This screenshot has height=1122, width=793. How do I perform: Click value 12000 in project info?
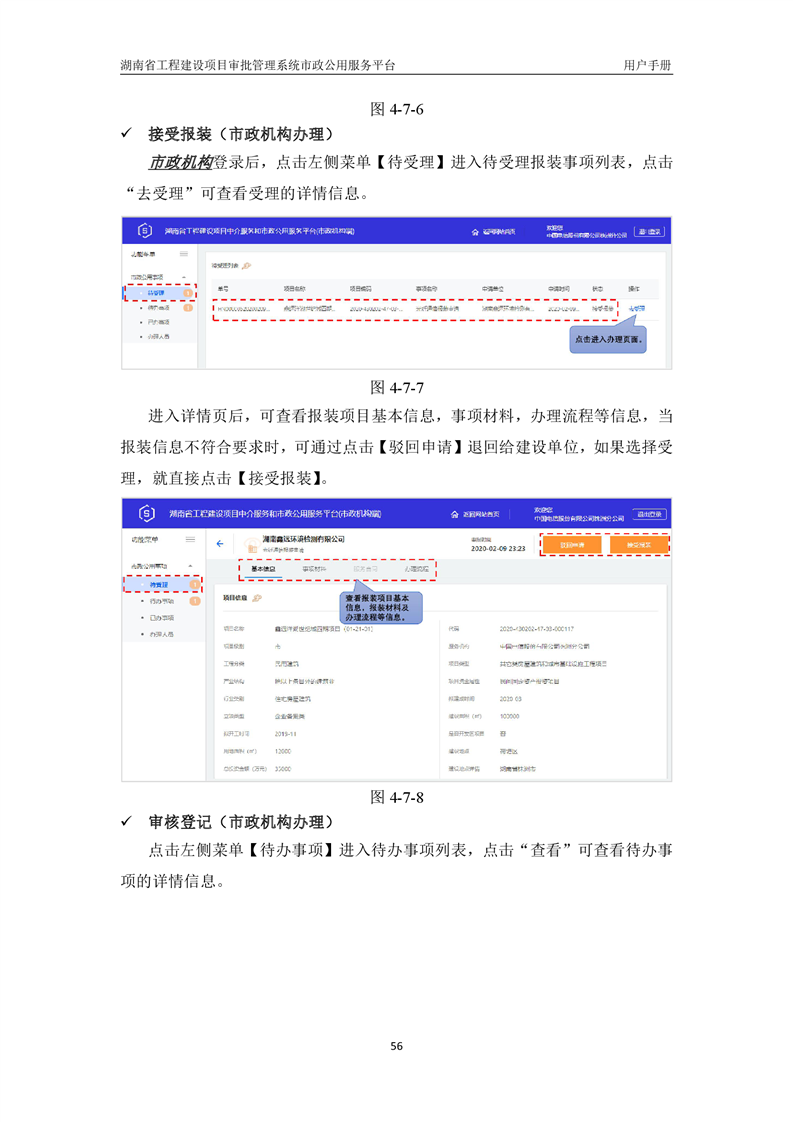click(x=283, y=751)
